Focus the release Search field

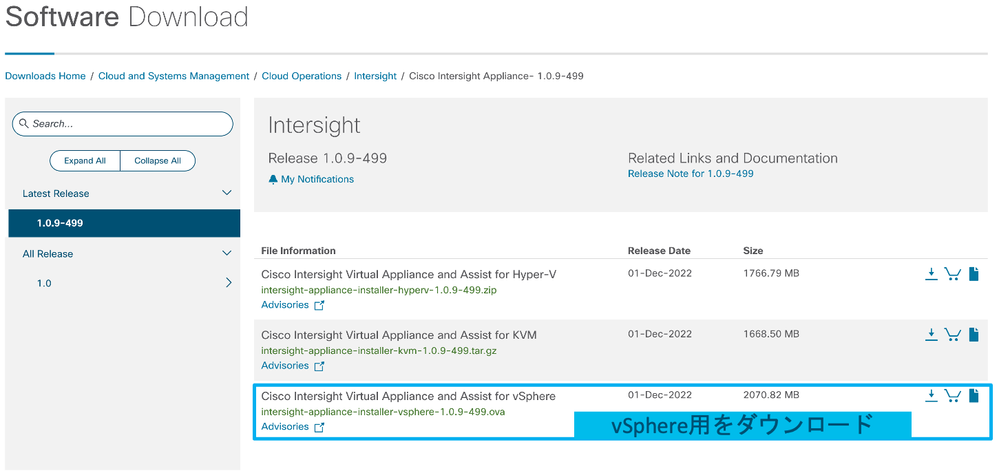point(122,124)
